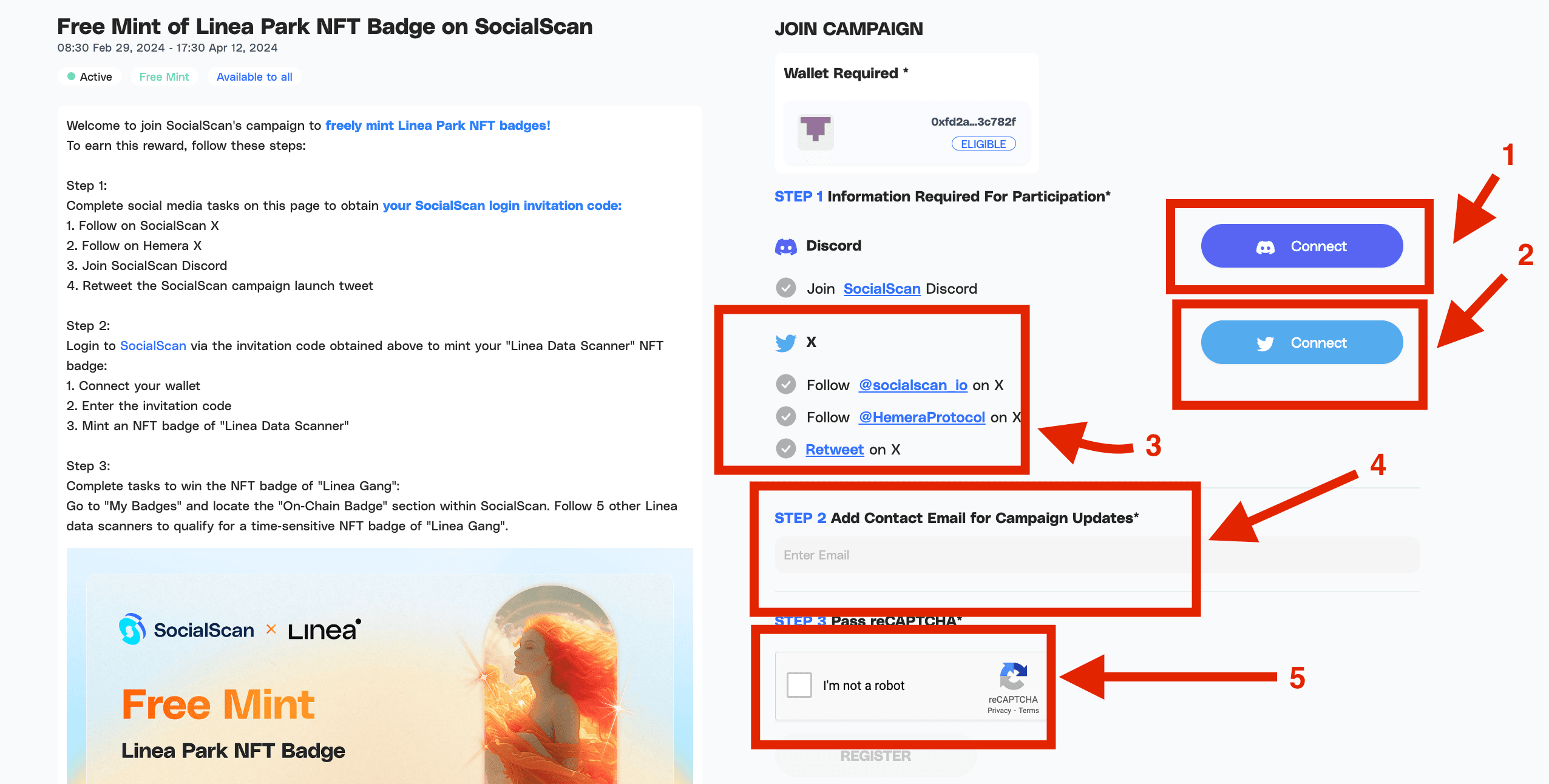Connect Discord with the purple Connect button
The height and width of the screenshot is (784, 1549).
point(1302,246)
